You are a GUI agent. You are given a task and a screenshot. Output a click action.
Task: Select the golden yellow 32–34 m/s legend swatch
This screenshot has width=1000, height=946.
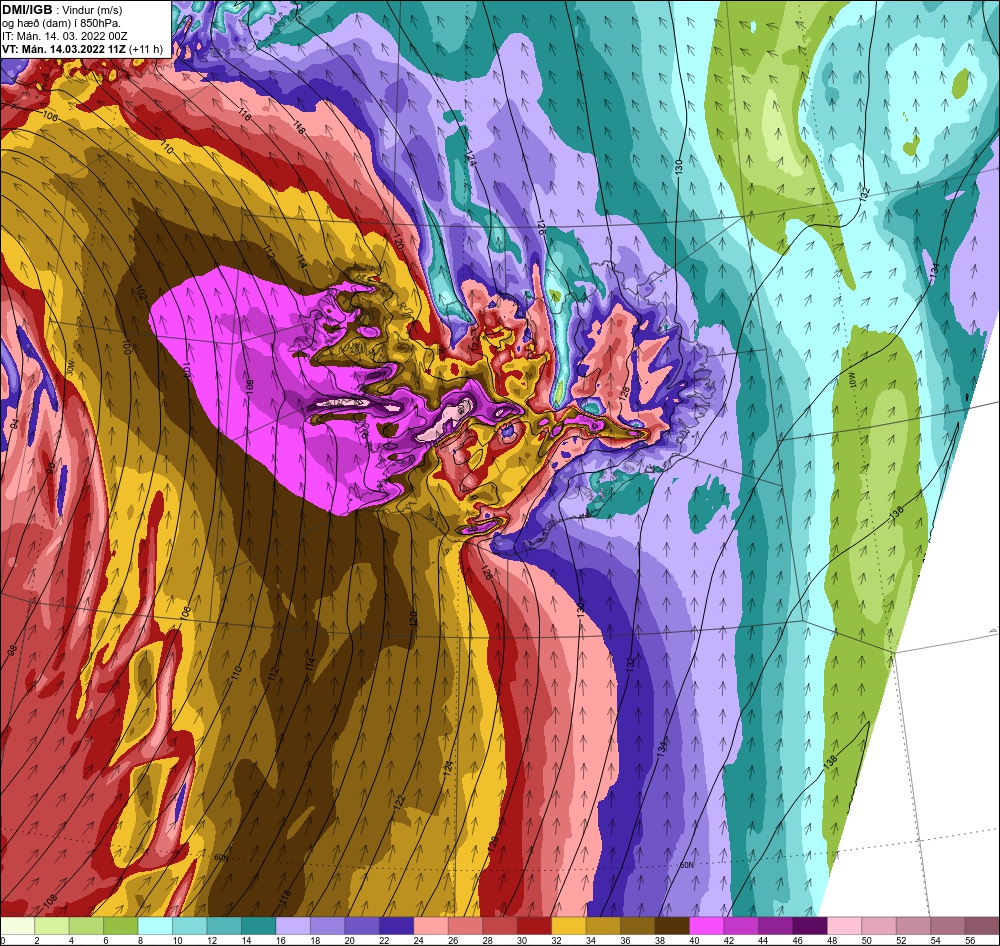pos(568,926)
